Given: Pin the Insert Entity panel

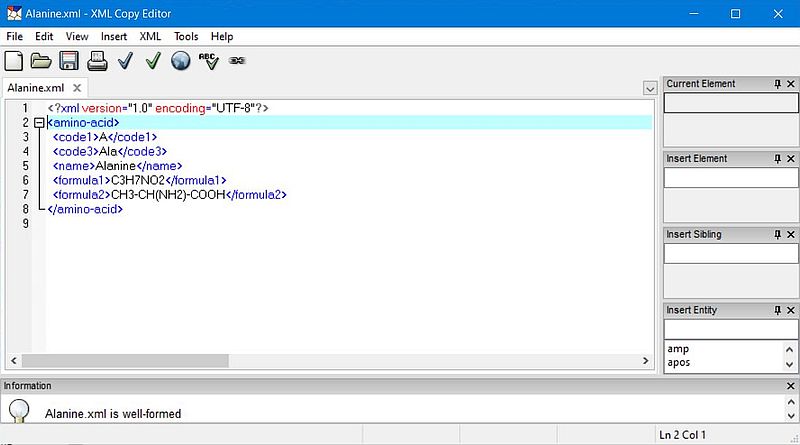Looking at the screenshot, I should pyautogui.click(x=778, y=310).
